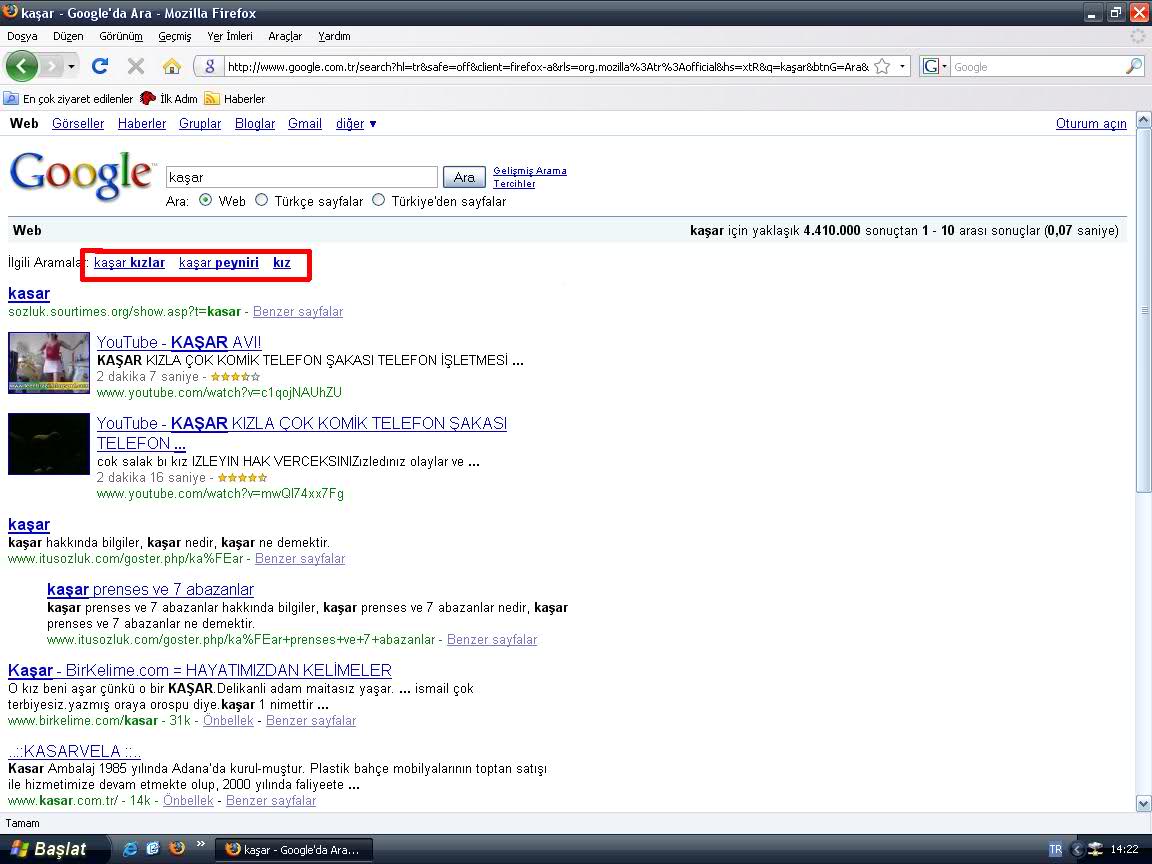Open the İlk Adım bookmark
Image resolution: width=1152 pixels, height=864 pixels.
(169, 98)
